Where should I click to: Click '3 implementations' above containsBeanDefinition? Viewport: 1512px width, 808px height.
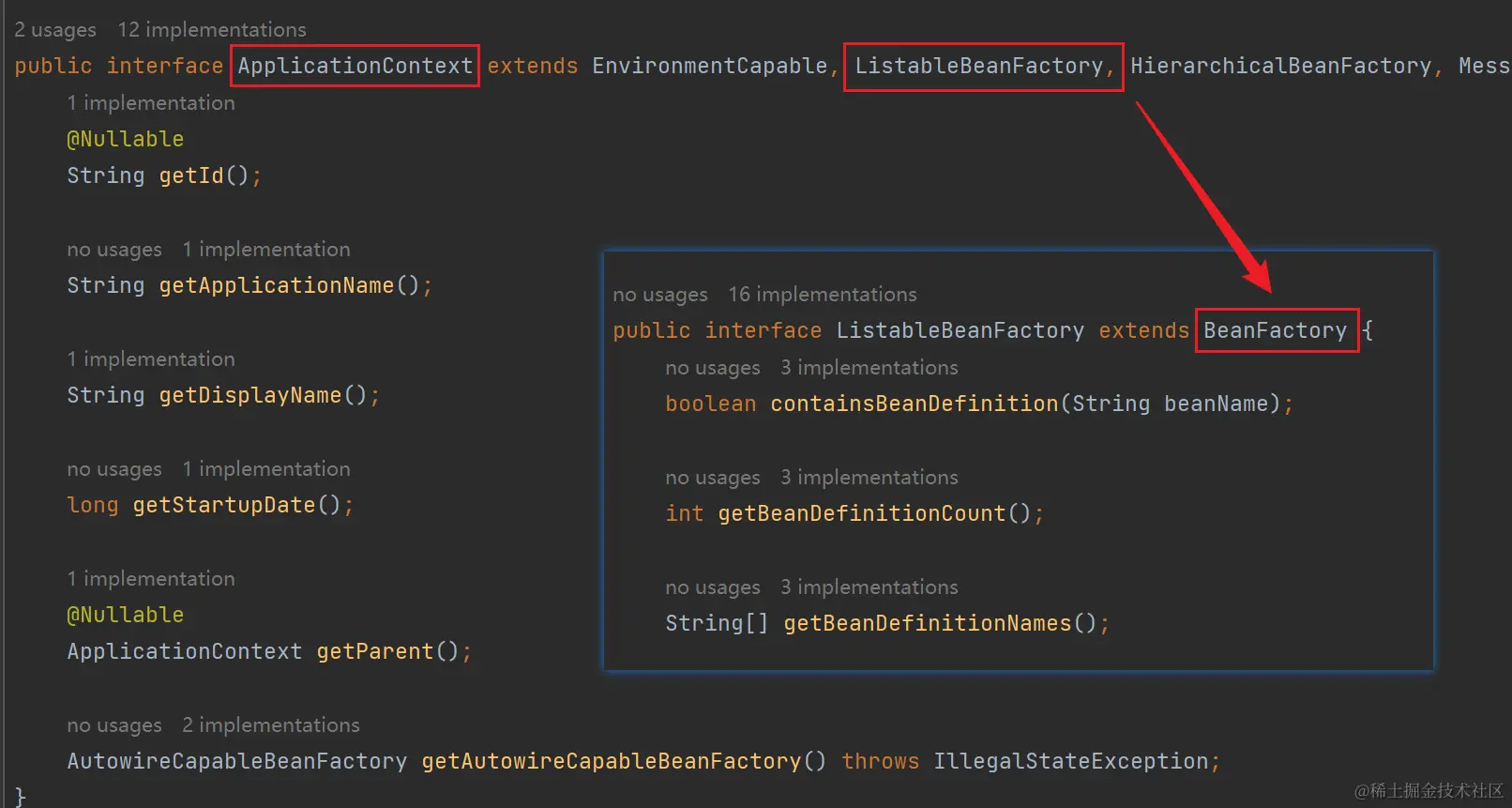(869, 368)
